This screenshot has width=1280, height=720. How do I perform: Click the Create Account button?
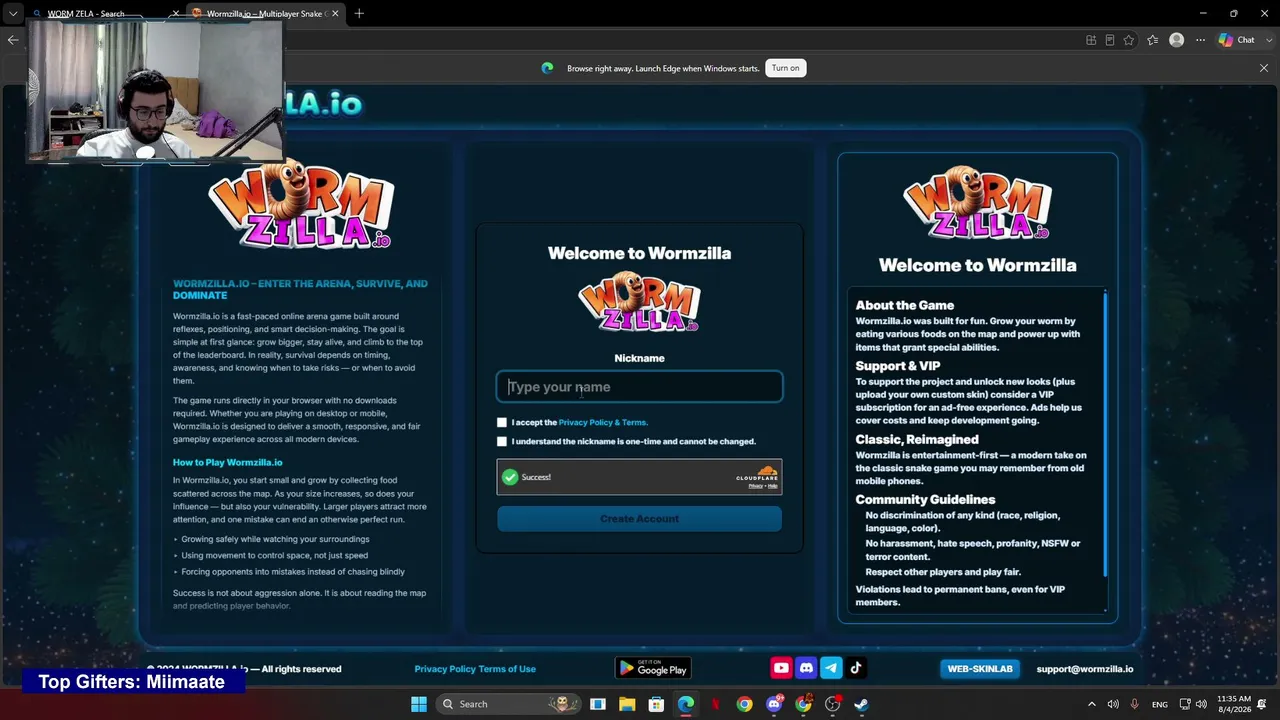click(x=639, y=519)
